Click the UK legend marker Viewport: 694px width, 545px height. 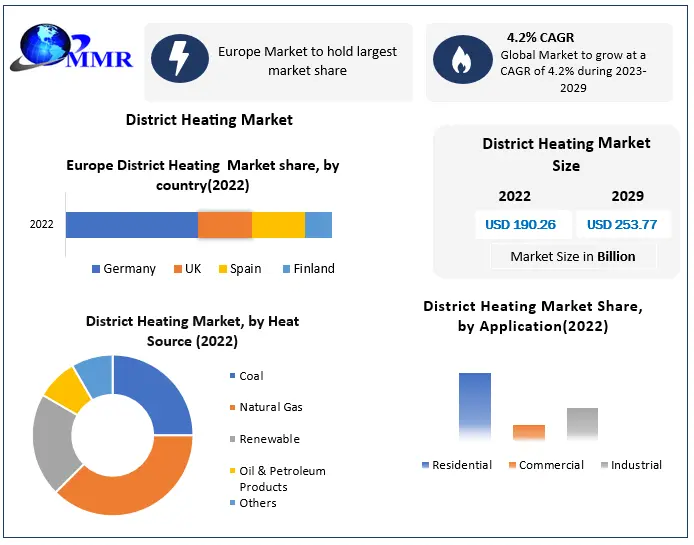178,269
